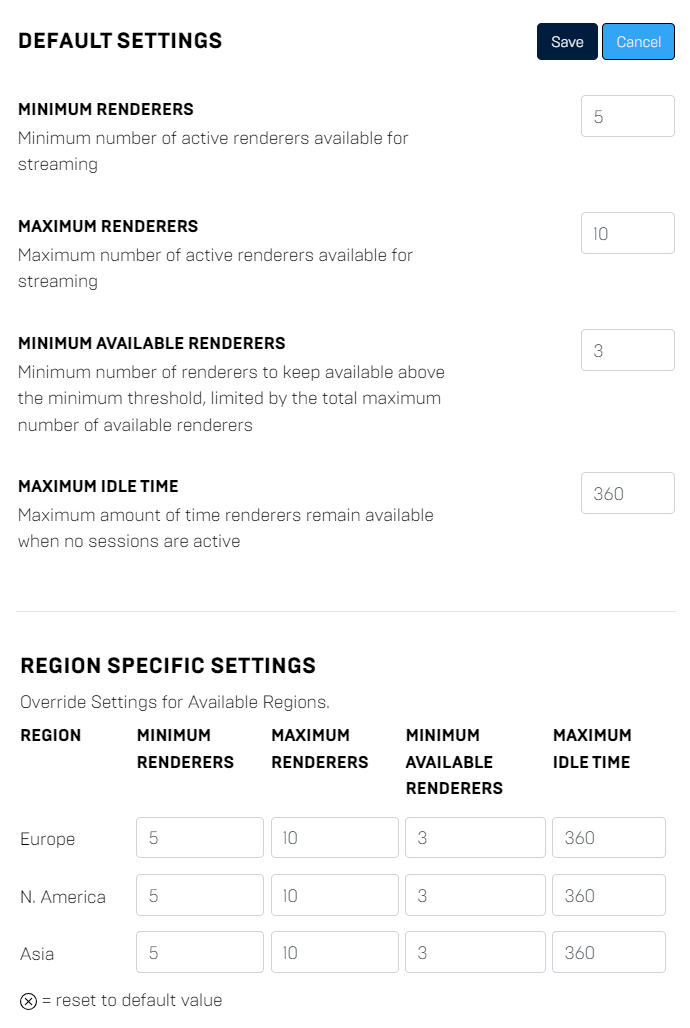Select N. America's Maximum Idle Time field
690x1028 pixels.
pos(609,894)
